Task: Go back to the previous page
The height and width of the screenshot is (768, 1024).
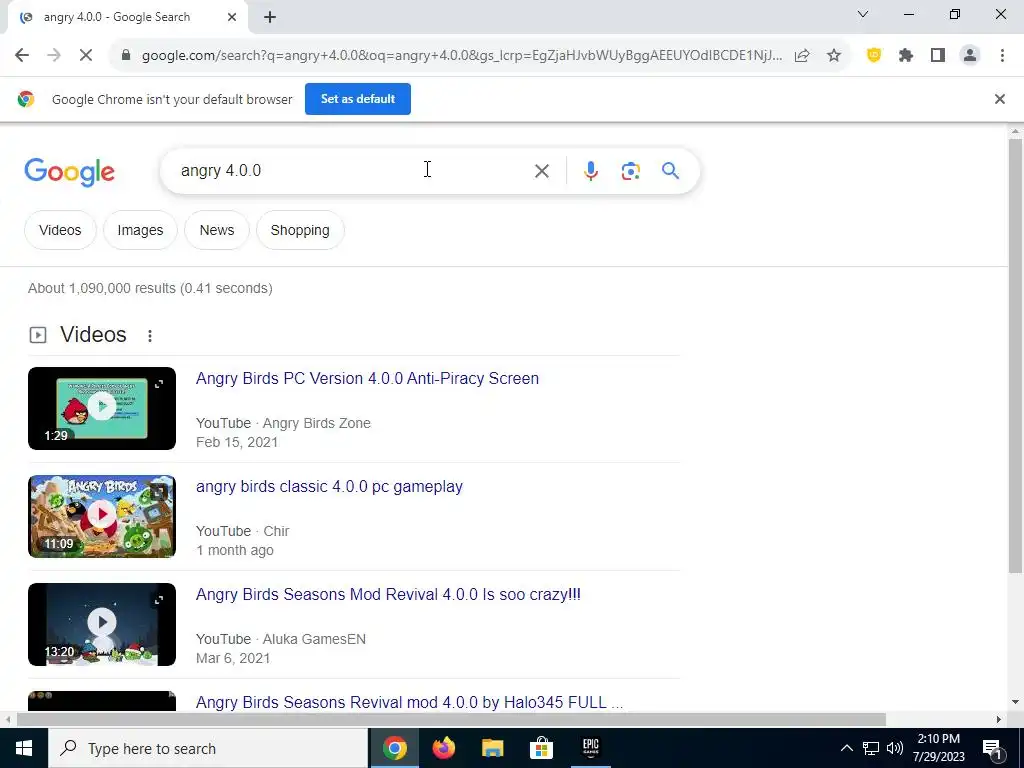Action: point(22,56)
